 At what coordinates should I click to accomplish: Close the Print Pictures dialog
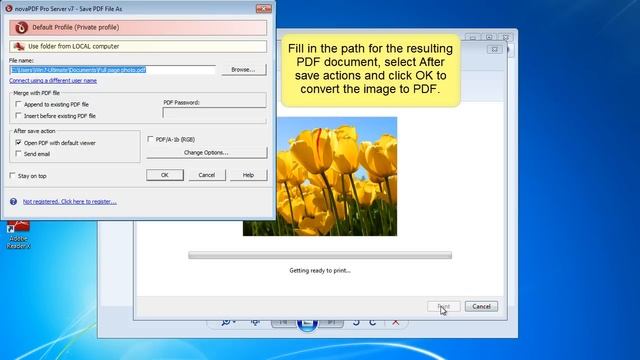click(x=495, y=50)
